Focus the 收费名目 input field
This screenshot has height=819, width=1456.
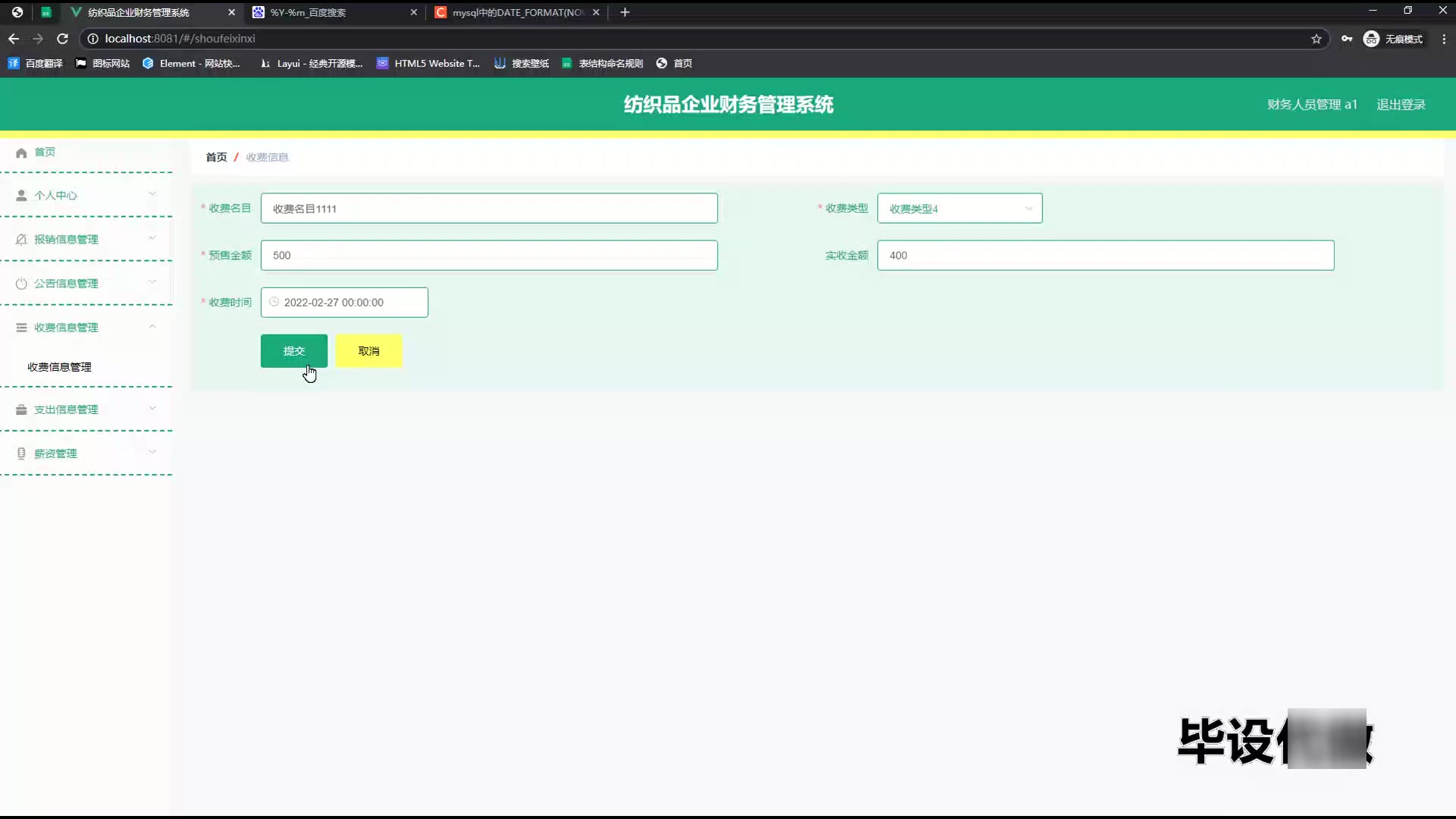[x=489, y=209]
